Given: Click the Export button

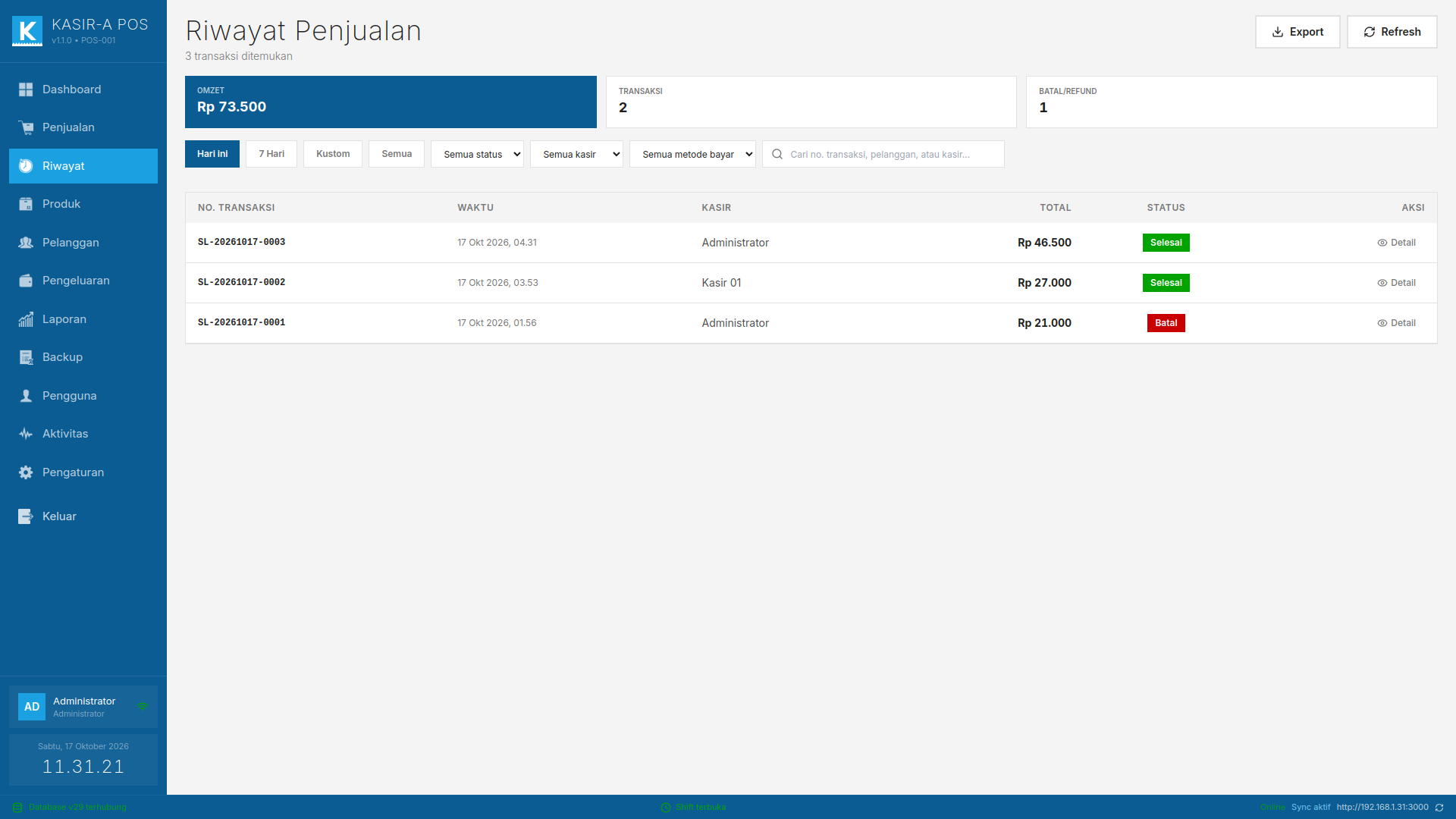Looking at the screenshot, I should pos(1298,32).
